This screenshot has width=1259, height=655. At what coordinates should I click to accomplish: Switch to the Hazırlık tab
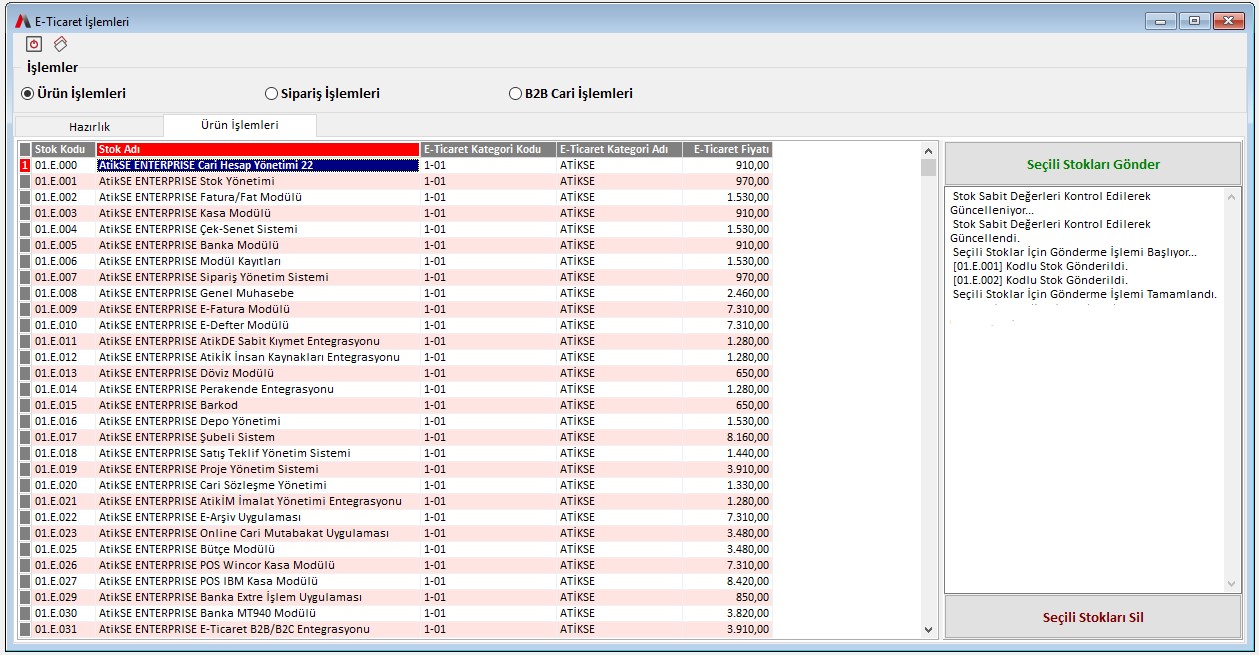click(89, 127)
